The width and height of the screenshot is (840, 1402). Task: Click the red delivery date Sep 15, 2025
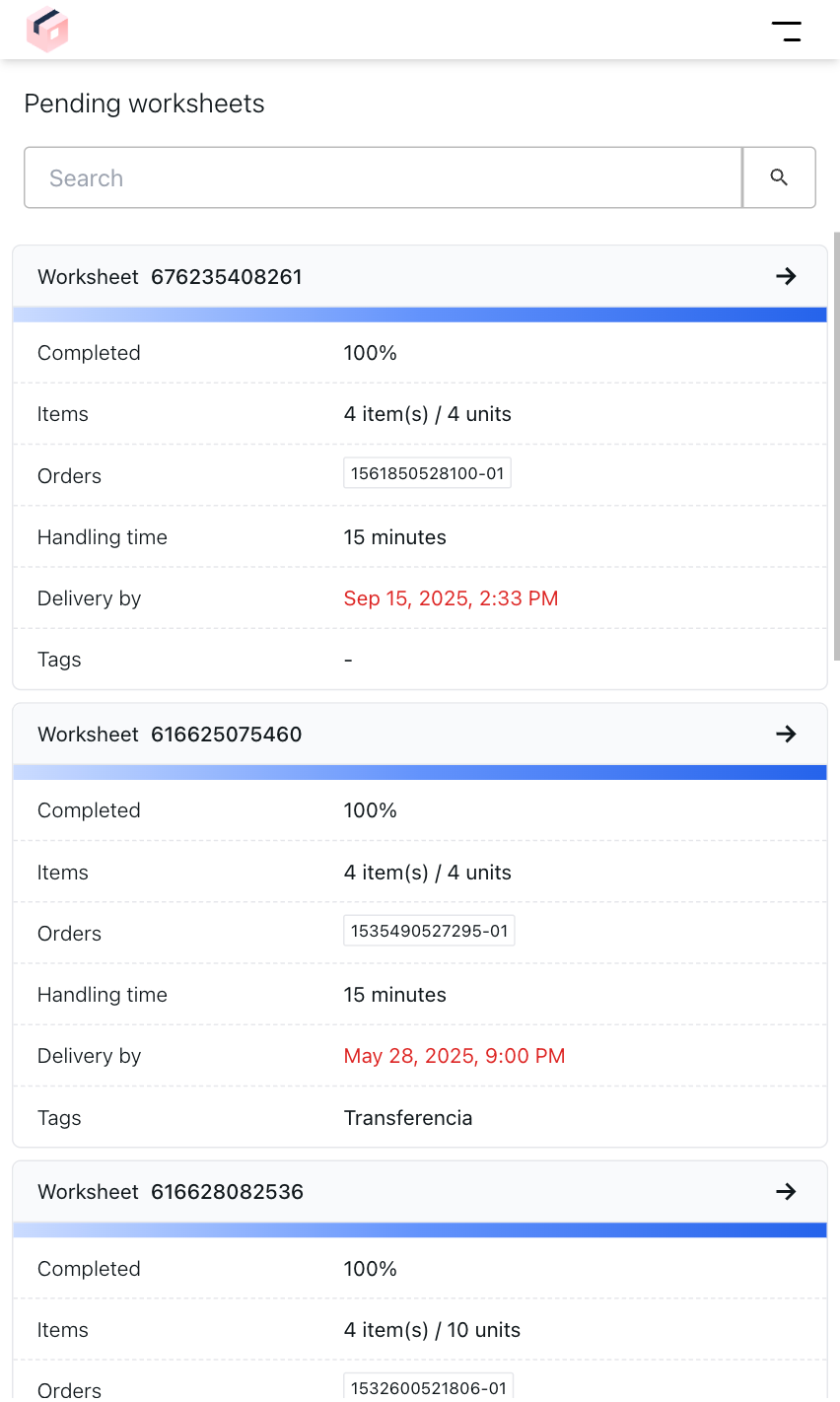(x=451, y=597)
